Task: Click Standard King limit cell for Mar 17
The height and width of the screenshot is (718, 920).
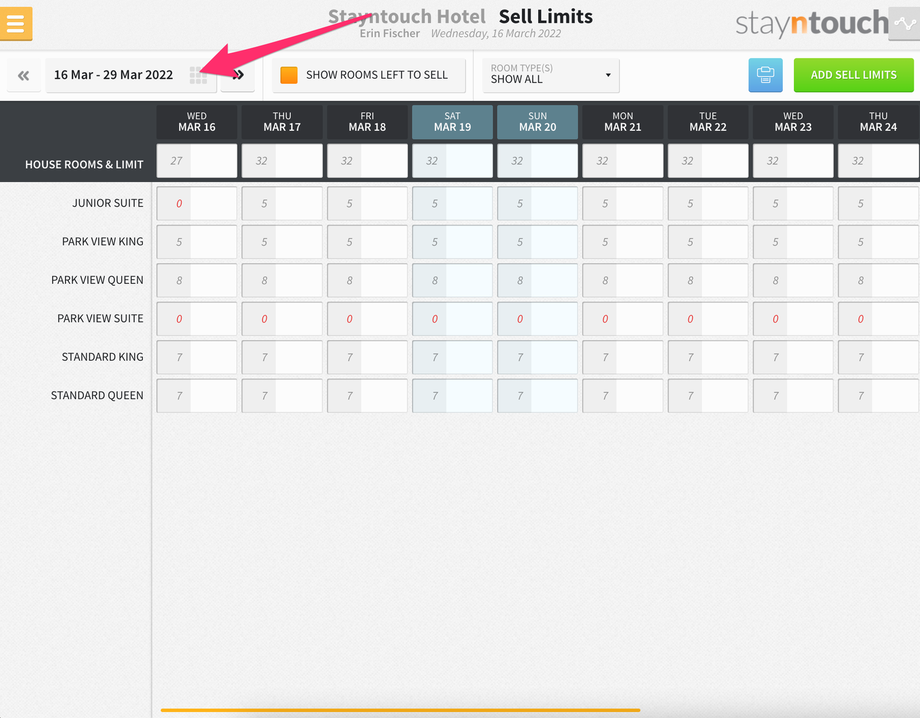Action: coord(282,357)
